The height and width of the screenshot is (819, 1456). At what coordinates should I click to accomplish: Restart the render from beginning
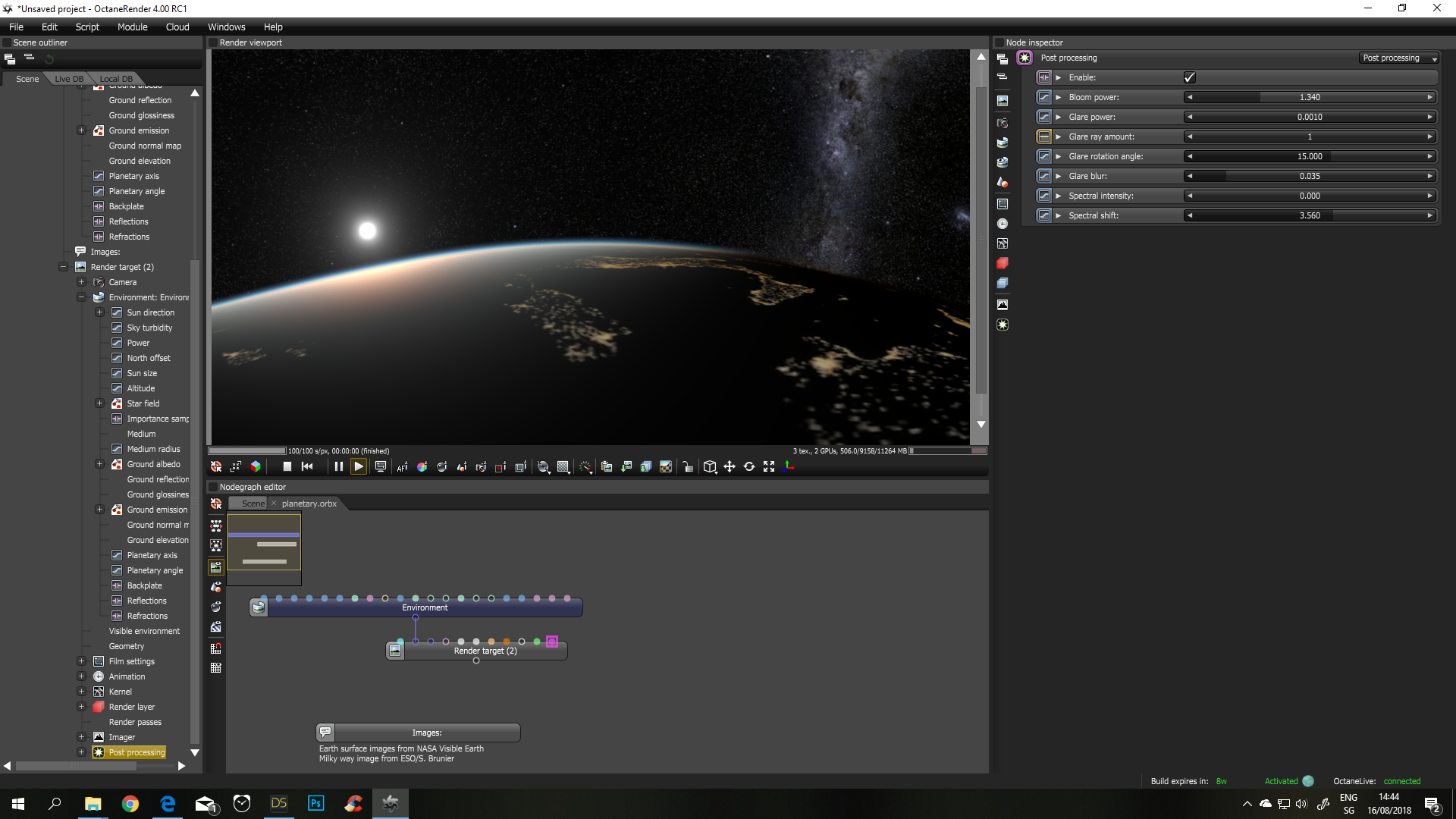(307, 466)
